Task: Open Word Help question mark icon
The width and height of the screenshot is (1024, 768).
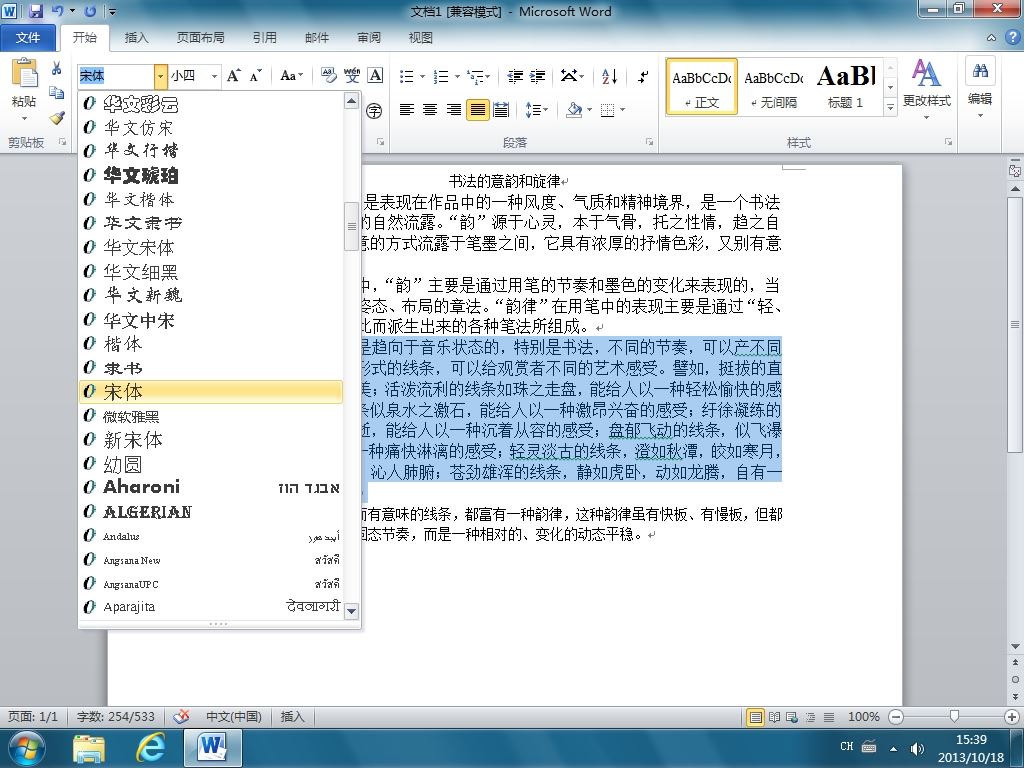Action: pyautogui.click(x=1012, y=38)
